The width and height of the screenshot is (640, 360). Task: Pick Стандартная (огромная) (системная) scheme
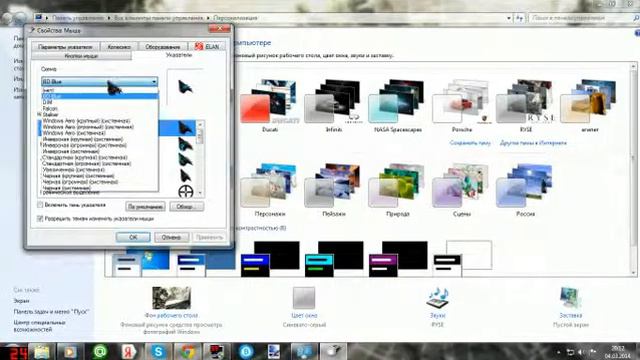[x=87, y=164]
